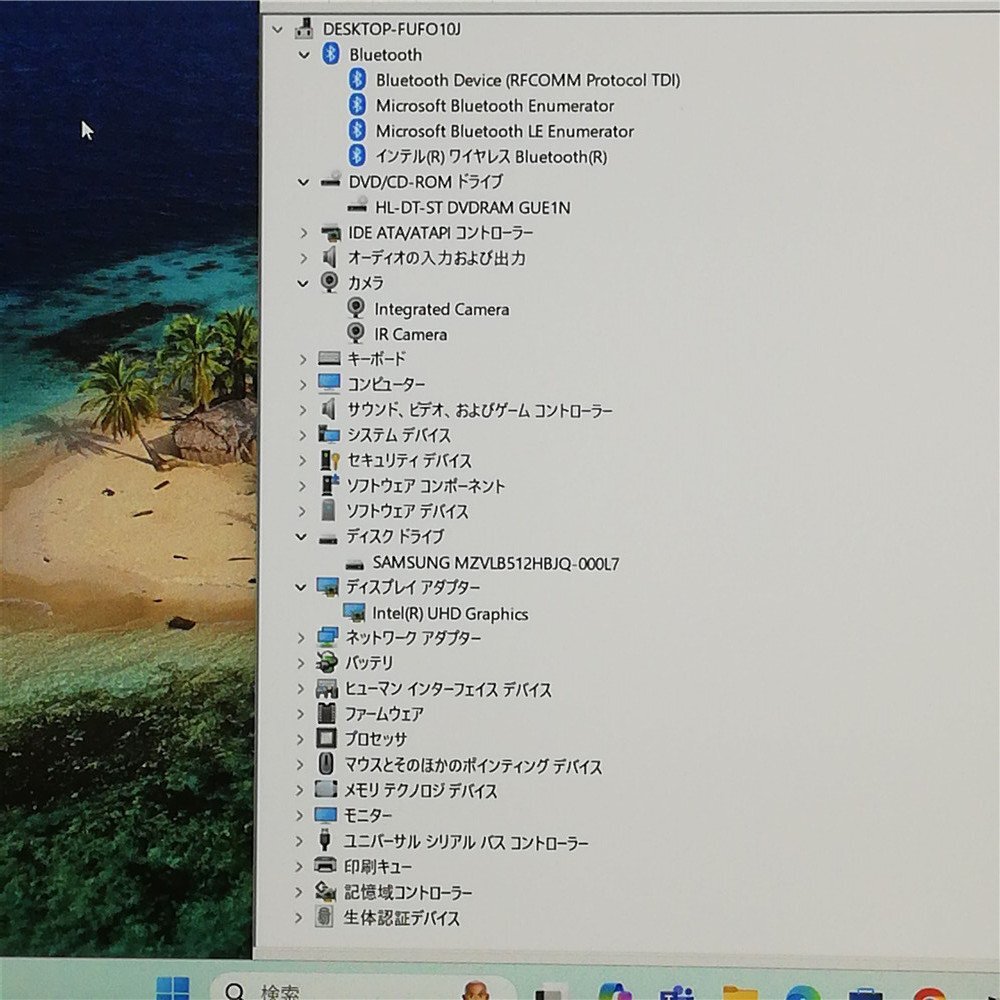The height and width of the screenshot is (1000, 1000).
Task: Click the キーボード keyboard icon
Action: [329, 358]
